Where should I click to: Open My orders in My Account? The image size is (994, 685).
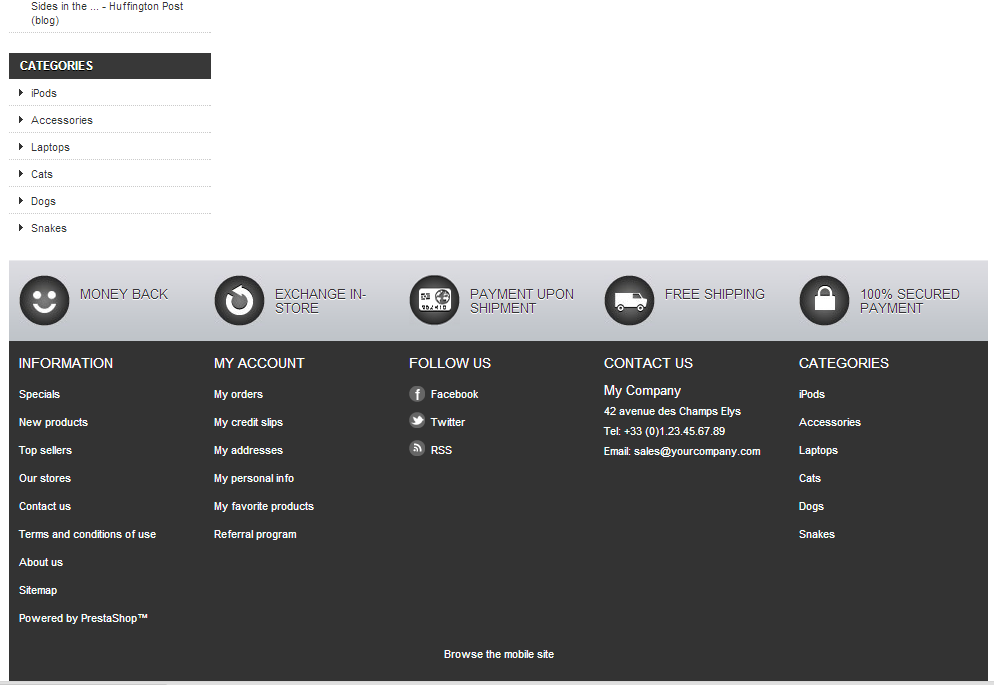238,394
